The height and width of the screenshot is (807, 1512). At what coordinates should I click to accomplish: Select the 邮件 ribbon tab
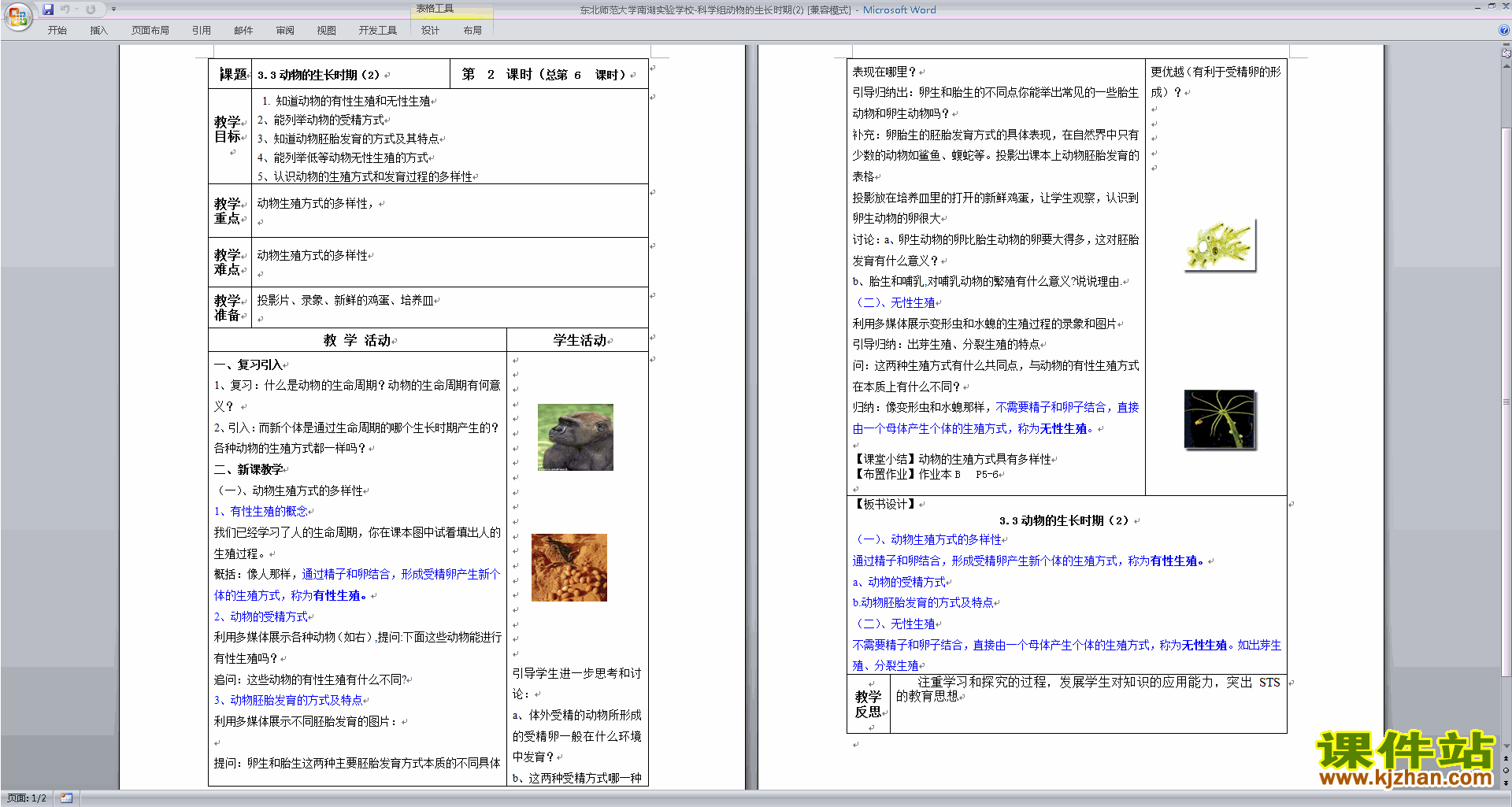click(243, 31)
